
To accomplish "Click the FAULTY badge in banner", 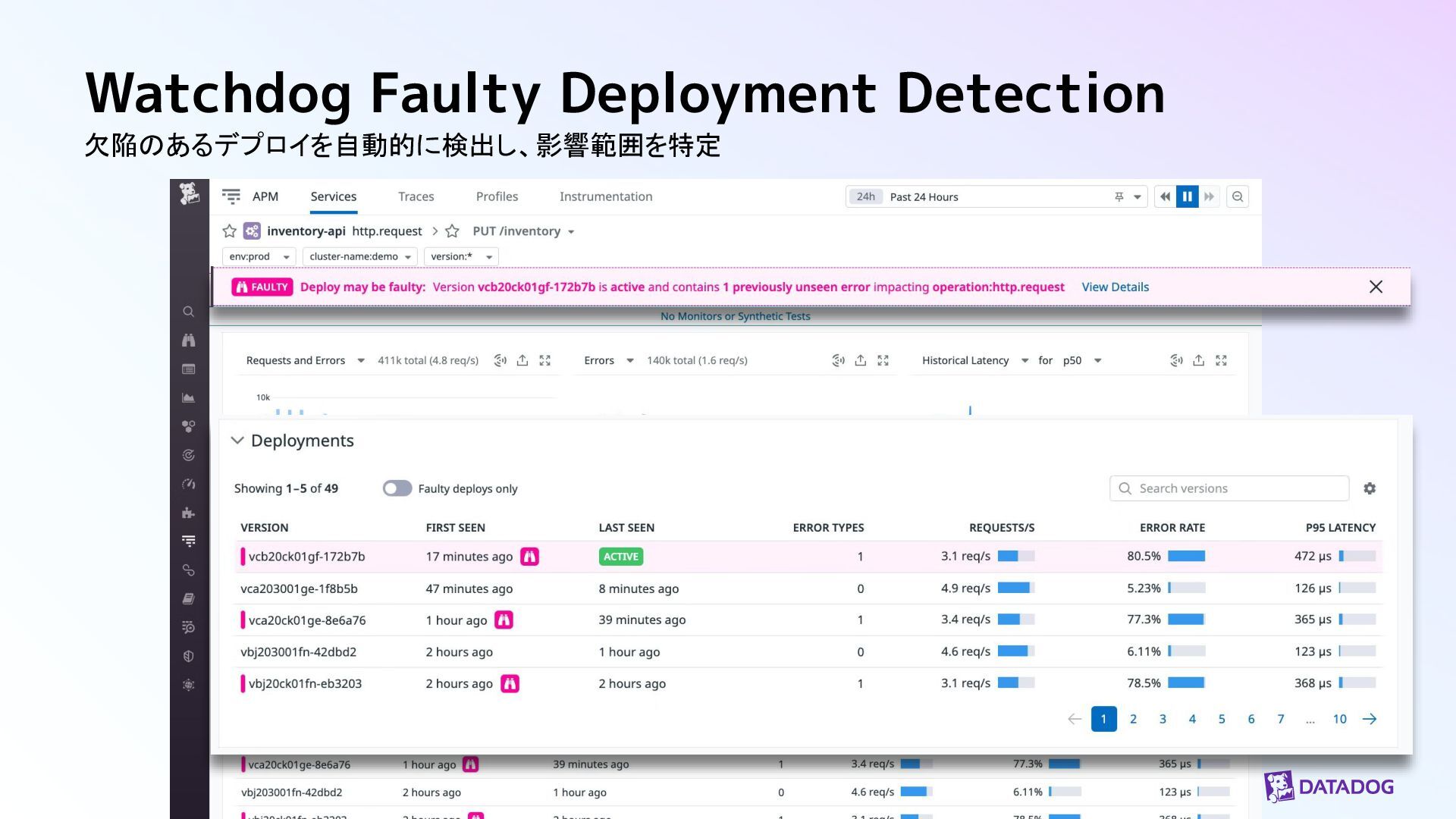I will click(262, 287).
